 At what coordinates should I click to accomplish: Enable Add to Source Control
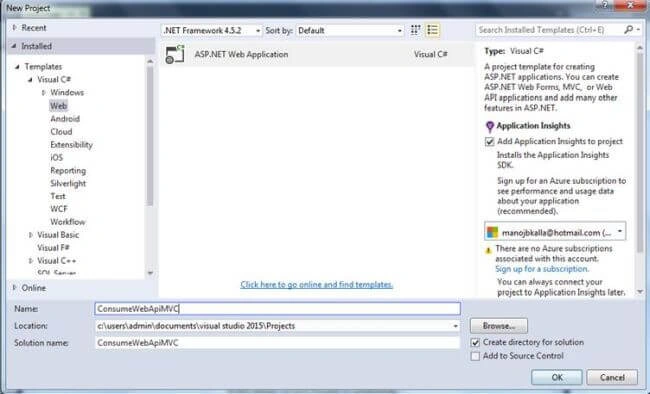[475, 356]
